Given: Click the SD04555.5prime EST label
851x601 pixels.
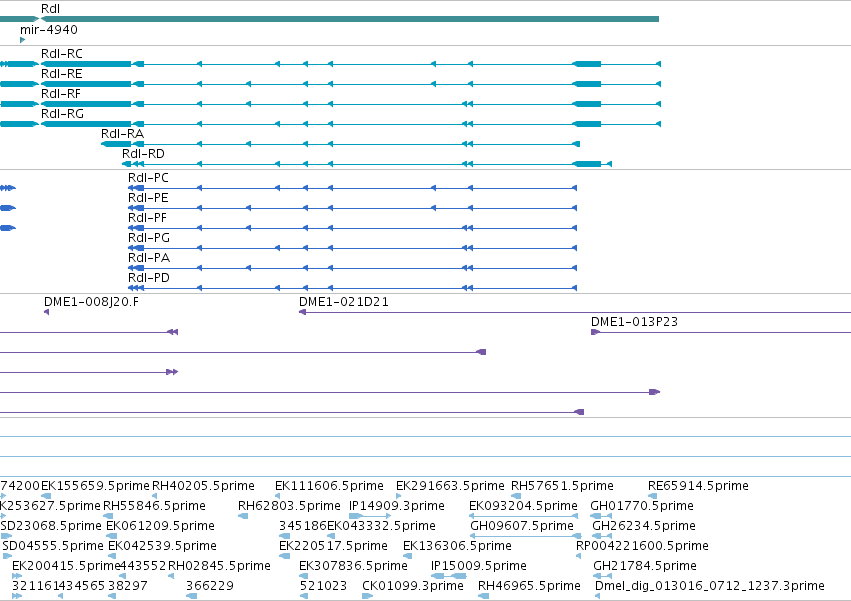Looking at the screenshot, I should tap(53, 546).
